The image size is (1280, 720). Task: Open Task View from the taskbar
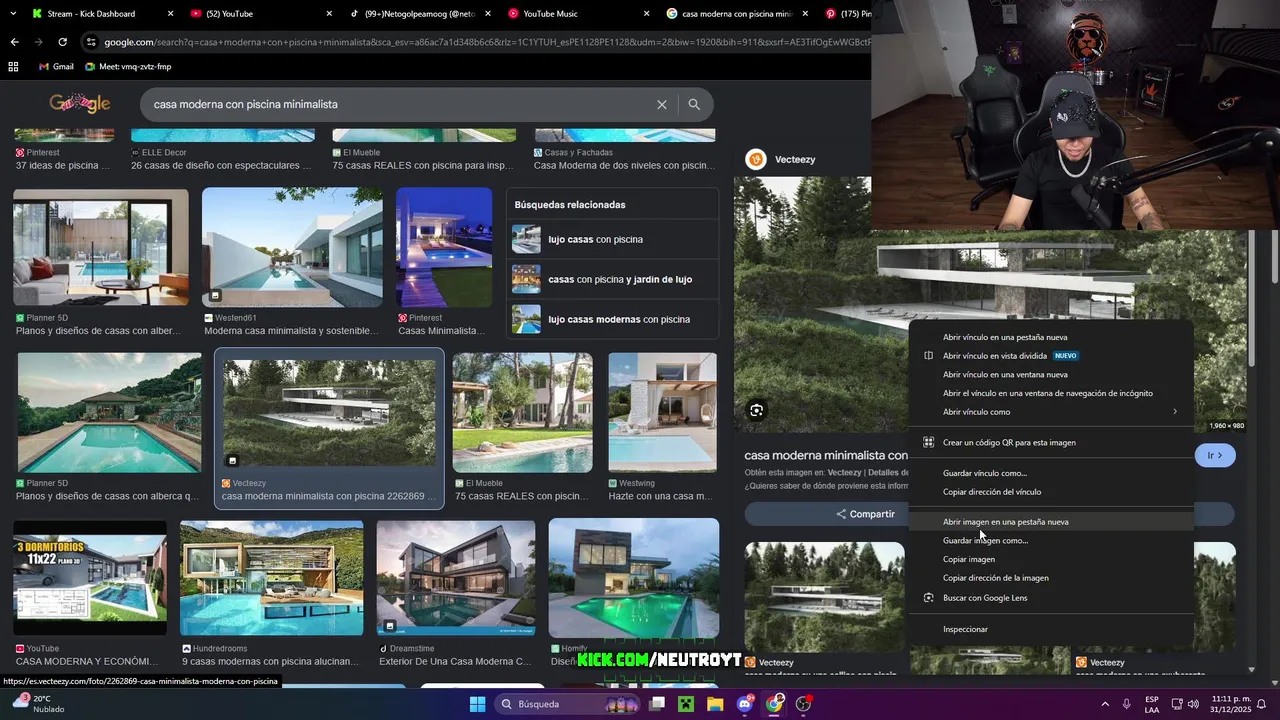(657, 704)
